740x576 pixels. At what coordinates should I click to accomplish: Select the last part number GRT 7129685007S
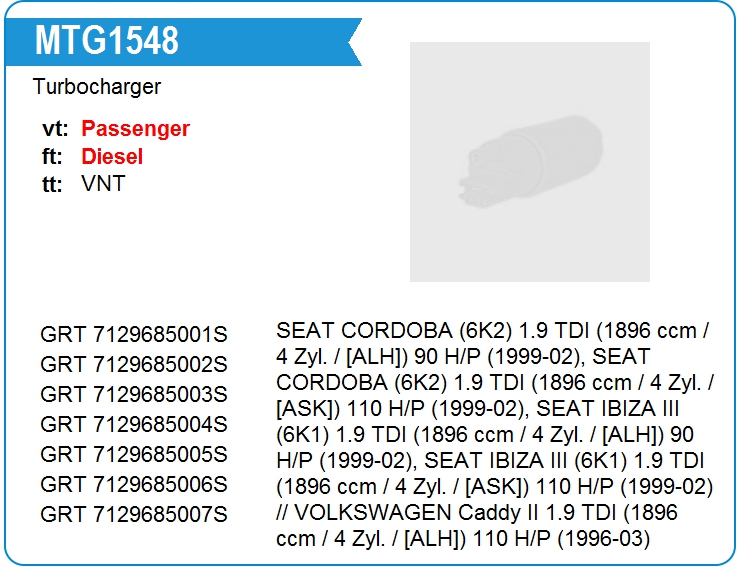point(134,514)
